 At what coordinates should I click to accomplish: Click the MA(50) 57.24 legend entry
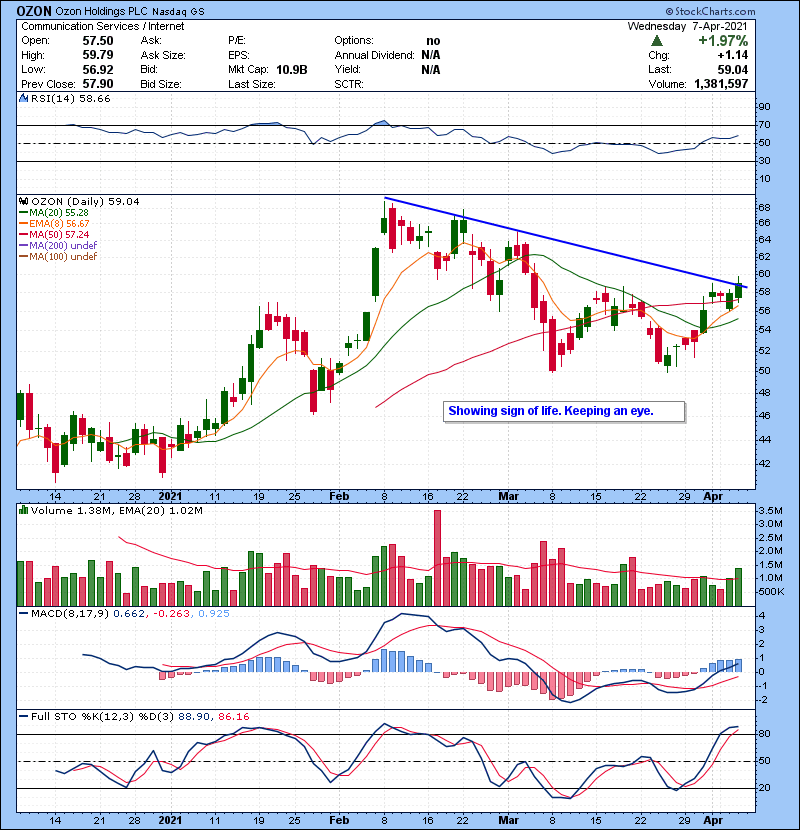(x=54, y=234)
